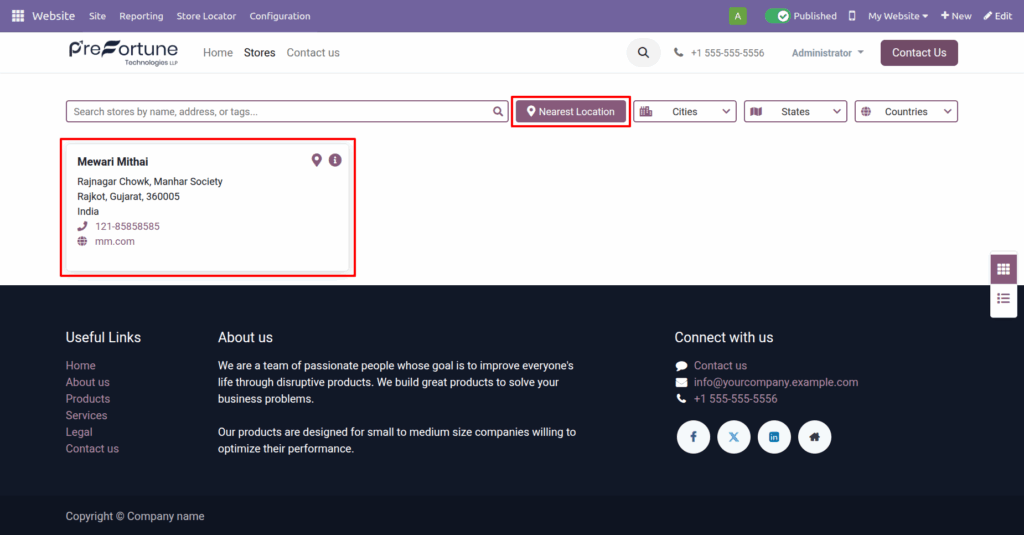Click the green A company avatar
Screen dimensions: 1024x535
pos(737,16)
